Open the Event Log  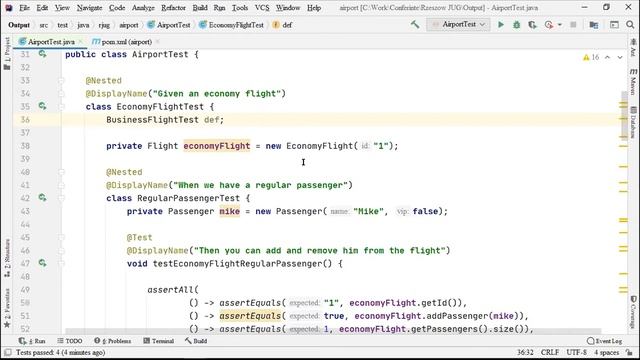604,341
